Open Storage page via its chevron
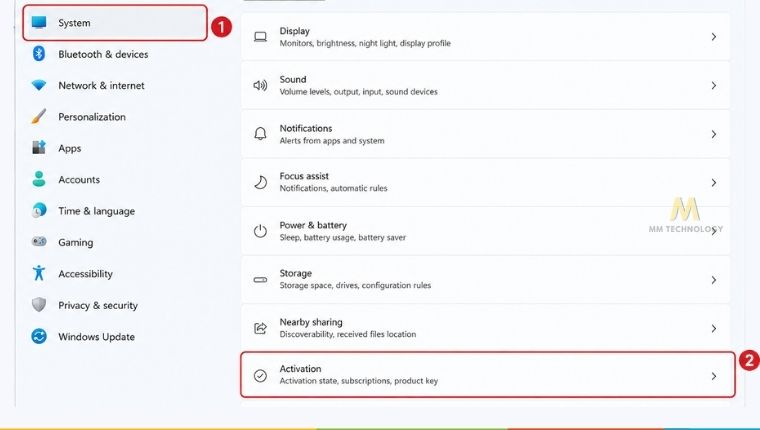This screenshot has height=430, width=760. click(713, 280)
